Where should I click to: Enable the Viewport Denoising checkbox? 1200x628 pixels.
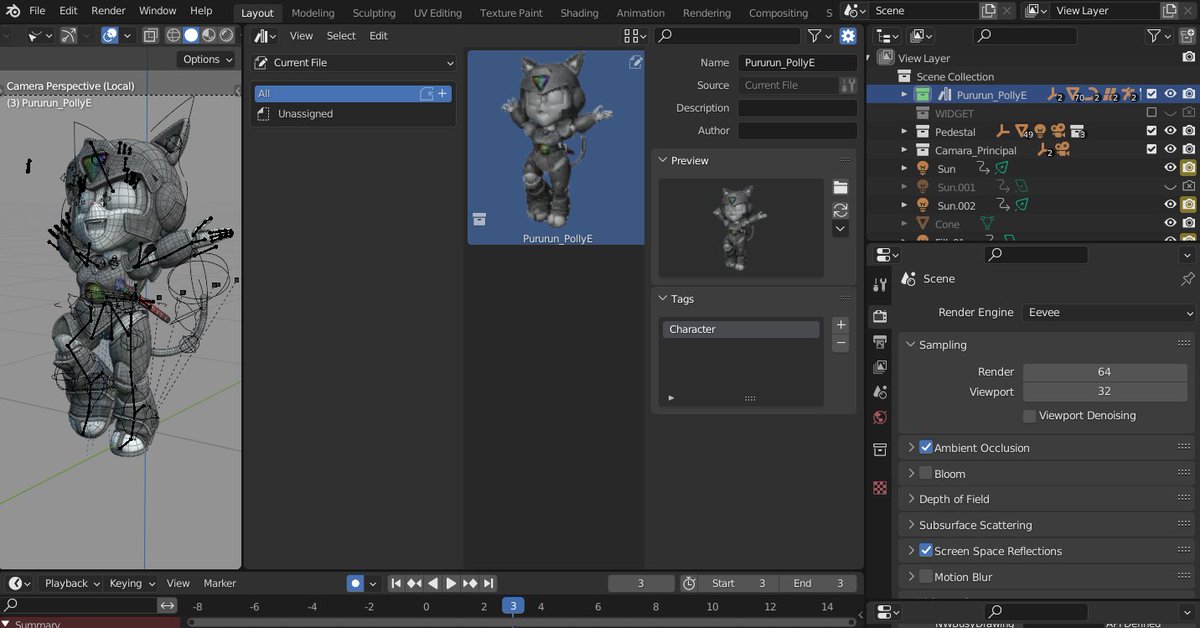point(1029,416)
